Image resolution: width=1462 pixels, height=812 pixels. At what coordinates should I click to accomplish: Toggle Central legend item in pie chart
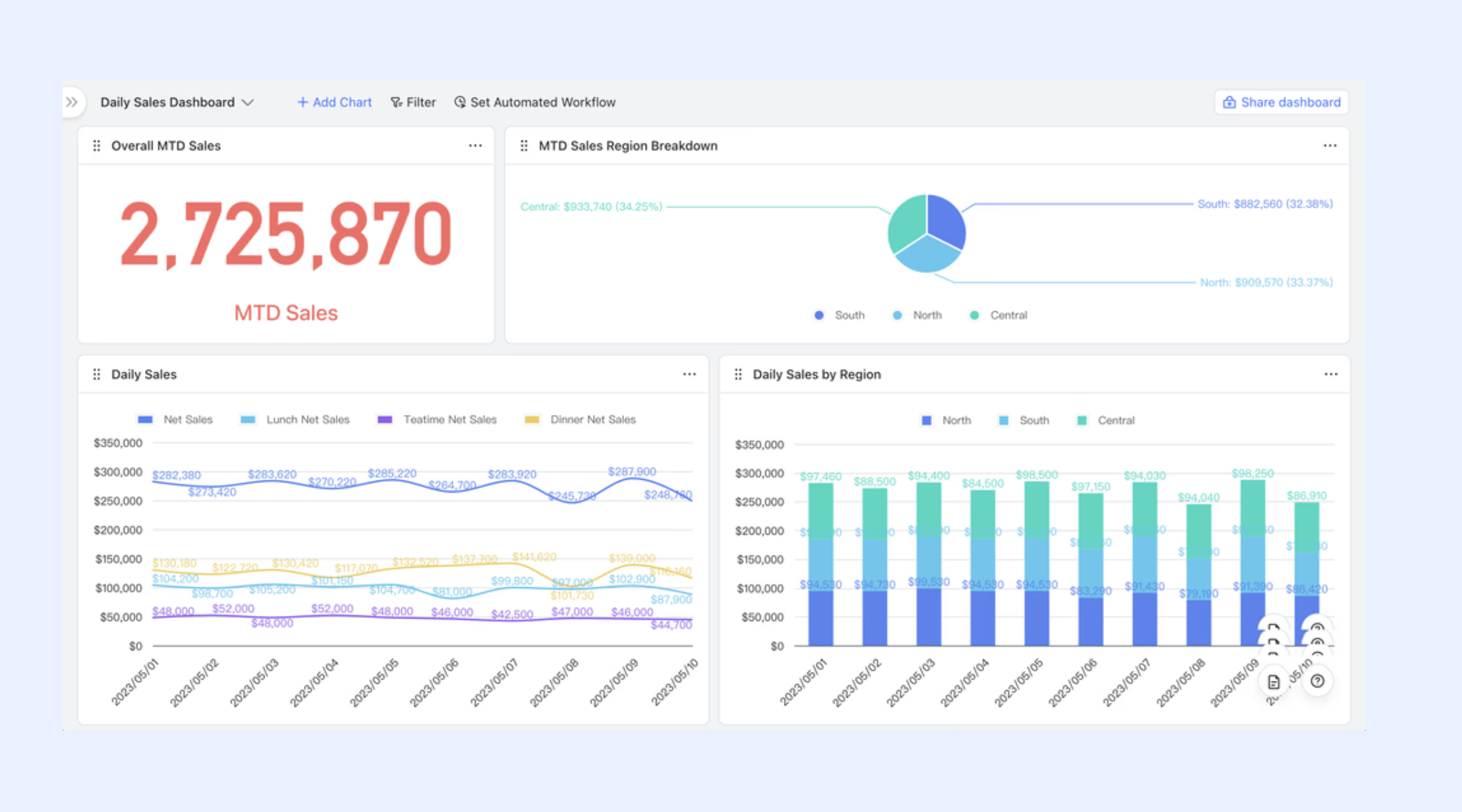pyautogui.click(x=999, y=315)
